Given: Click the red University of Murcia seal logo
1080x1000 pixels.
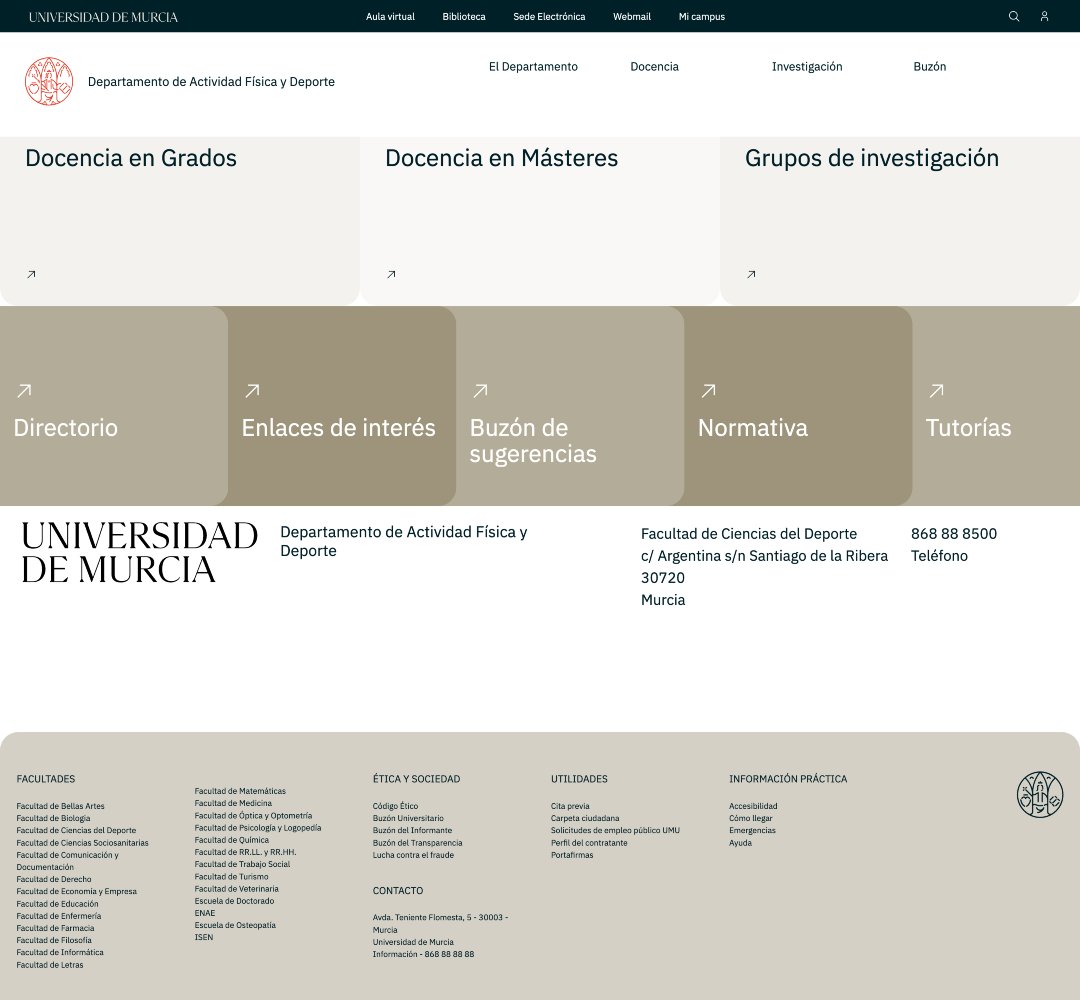Looking at the screenshot, I should click(x=49, y=81).
